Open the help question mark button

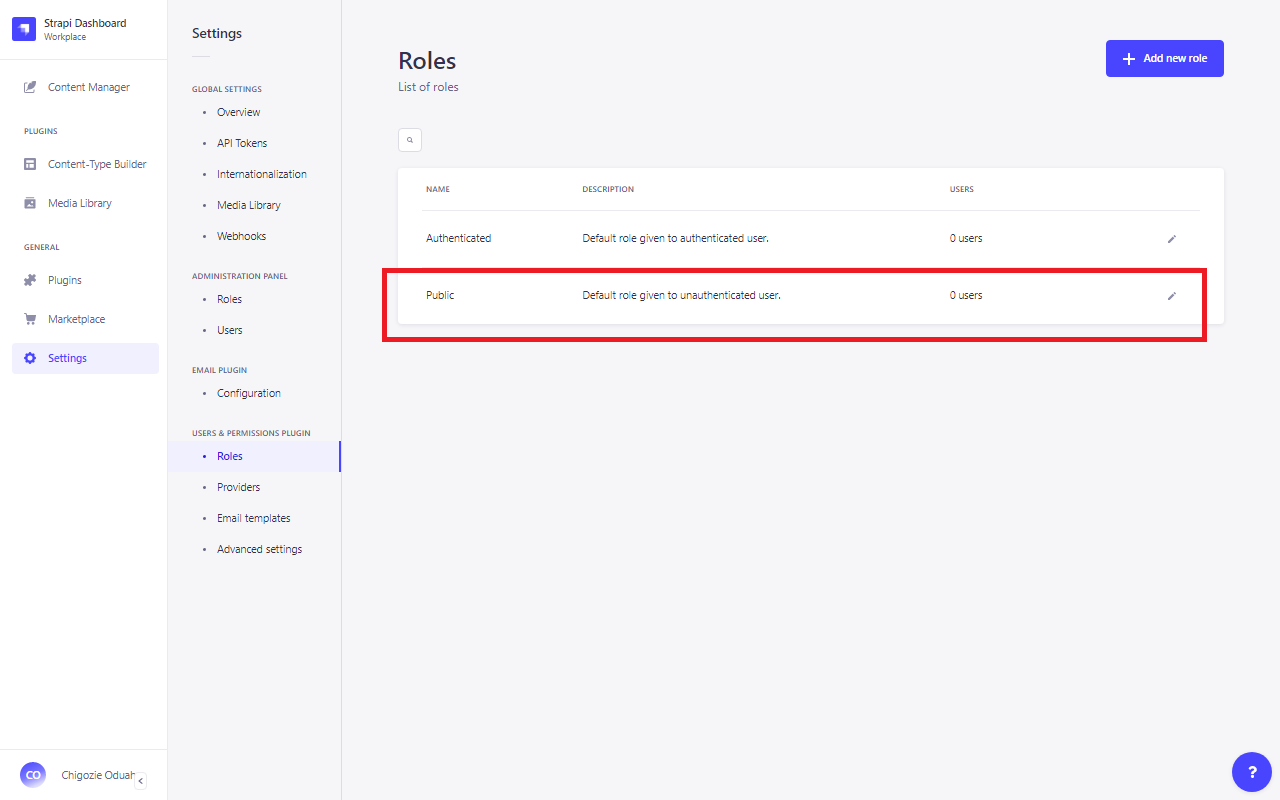[1252, 772]
